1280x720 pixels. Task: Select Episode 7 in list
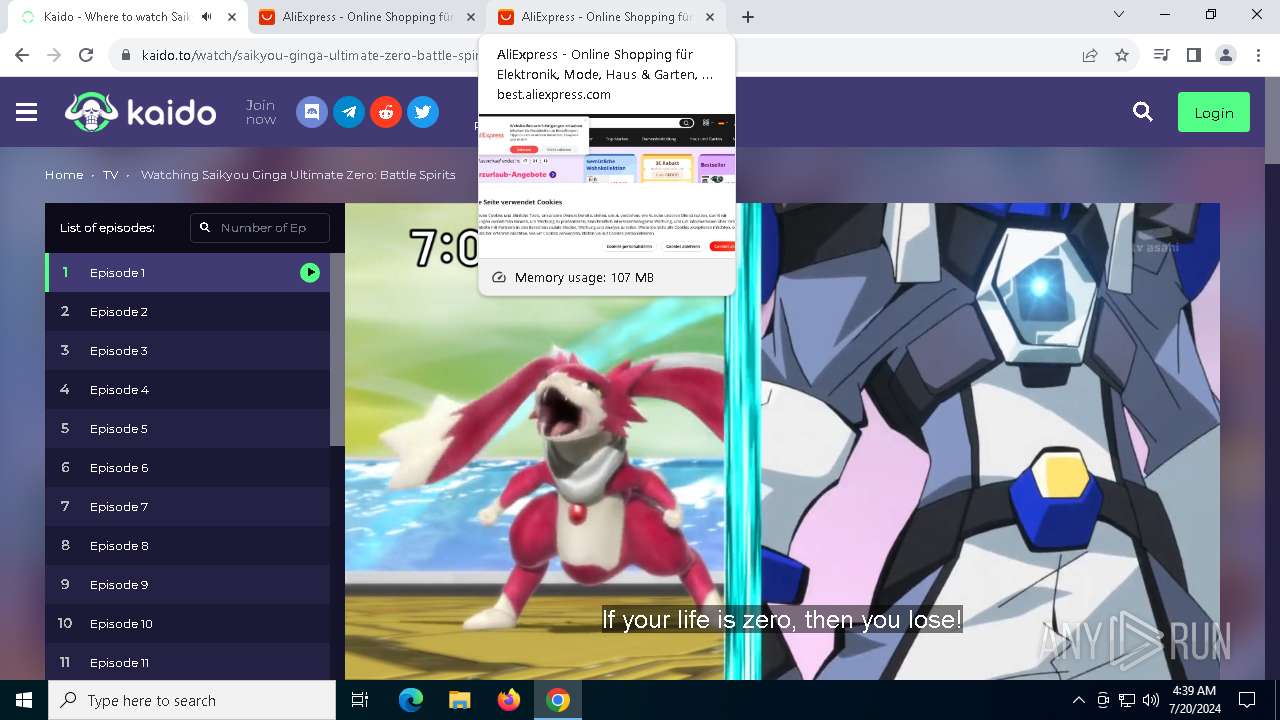[187, 506]
